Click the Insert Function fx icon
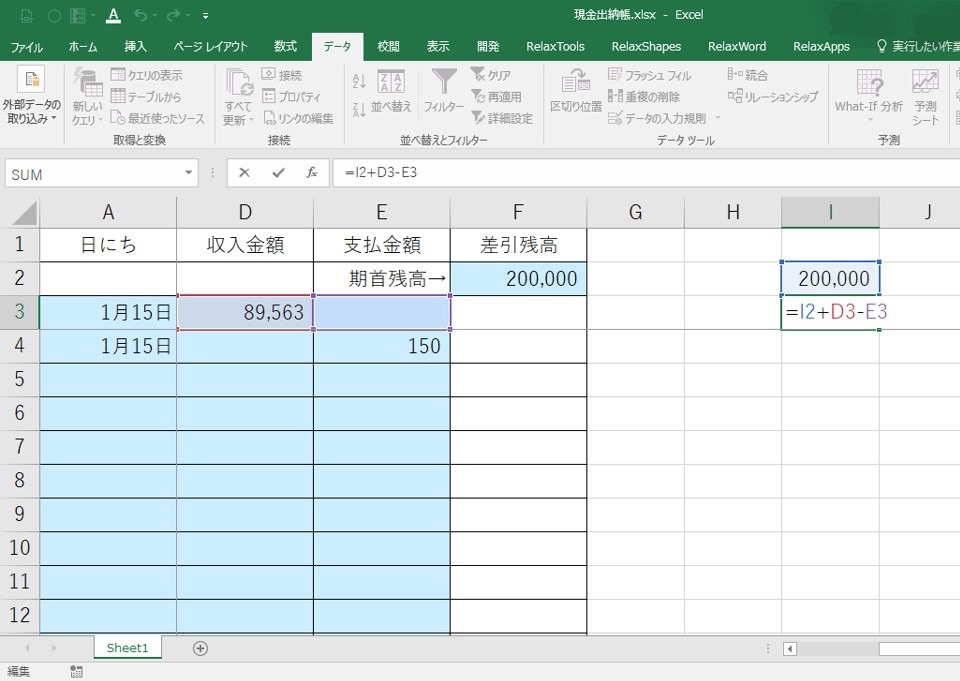Viewport: 960px width, 681px height. (x=310, y=173)
